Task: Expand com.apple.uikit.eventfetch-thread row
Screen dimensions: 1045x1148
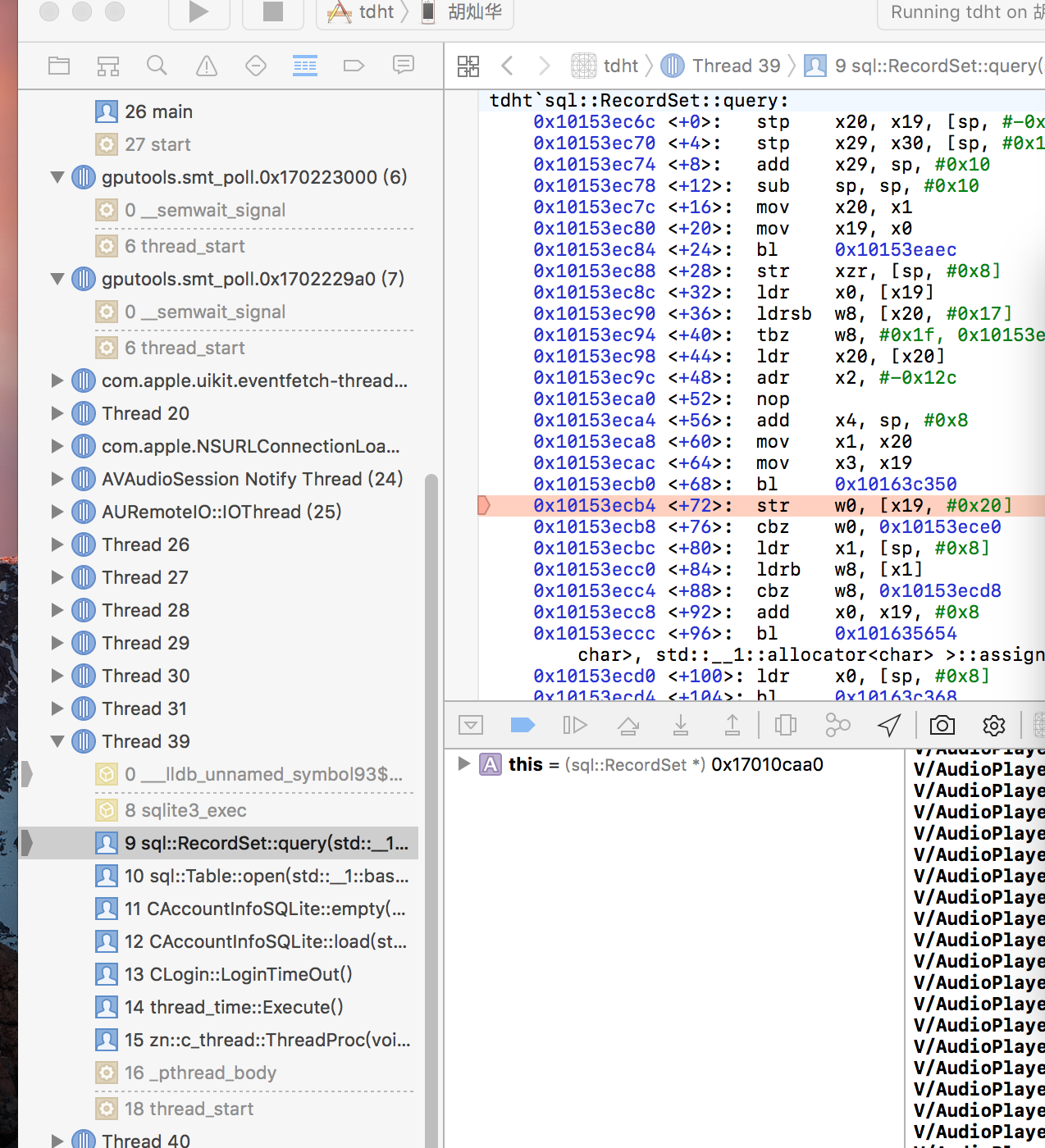Action: pos(57,380)
